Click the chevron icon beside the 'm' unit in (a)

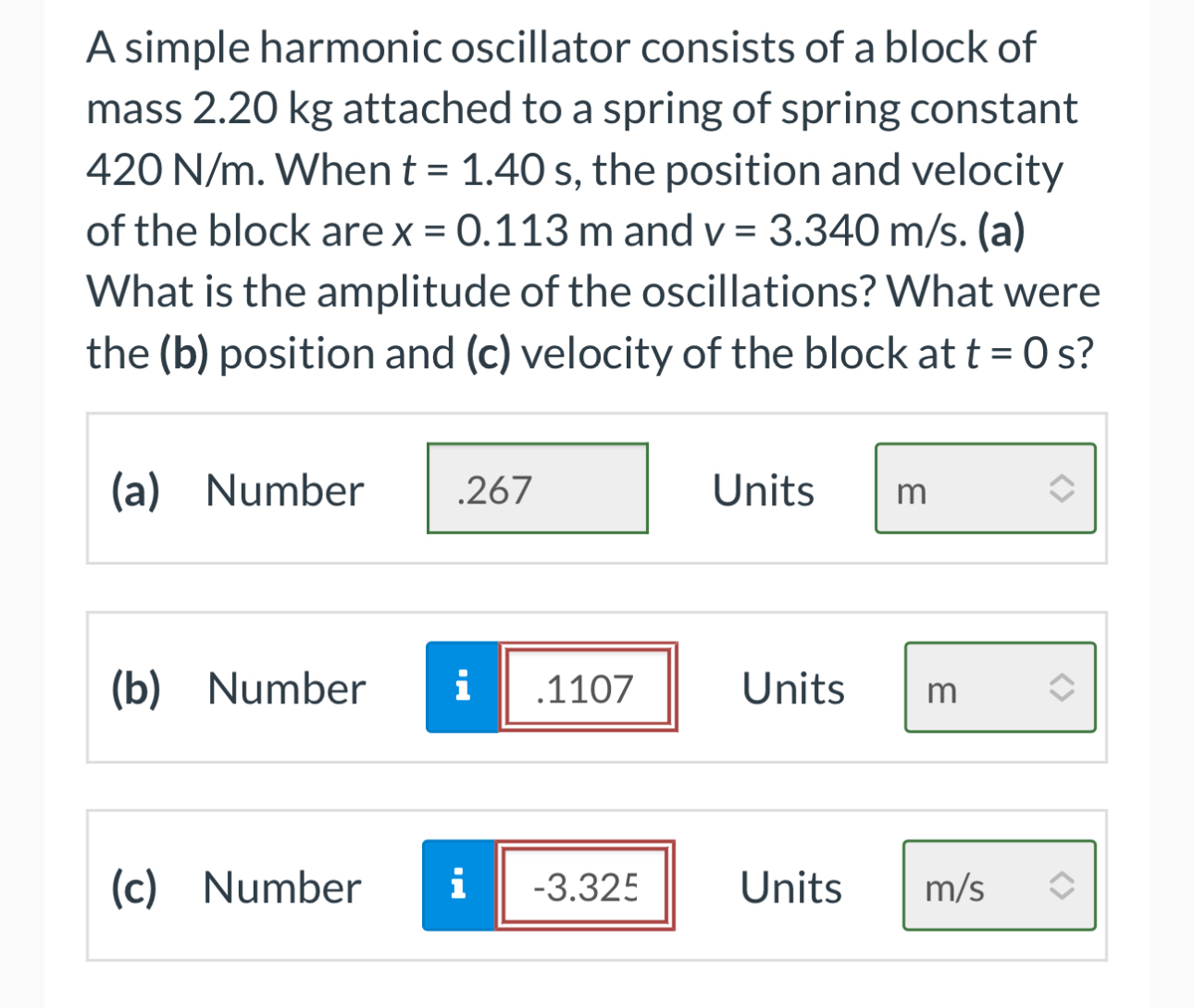coord(1061,489)
